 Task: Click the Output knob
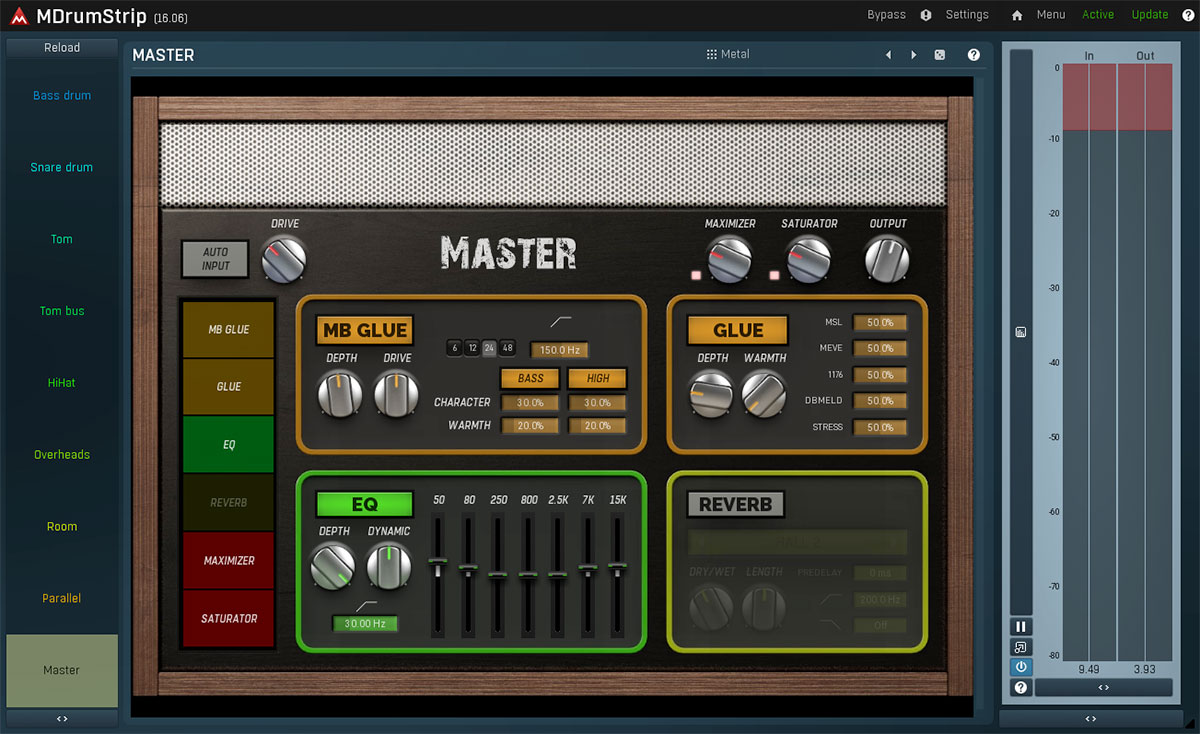coord(887,260)
